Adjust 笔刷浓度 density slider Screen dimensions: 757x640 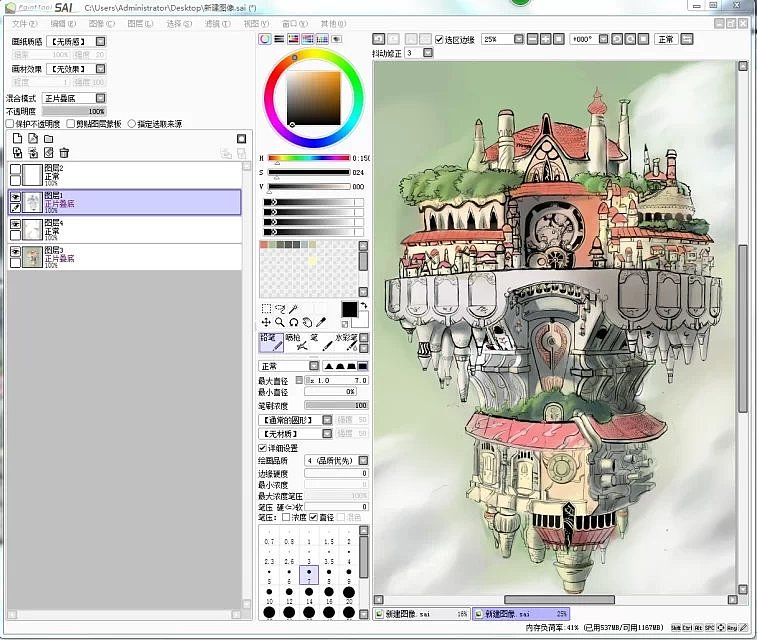336,405
